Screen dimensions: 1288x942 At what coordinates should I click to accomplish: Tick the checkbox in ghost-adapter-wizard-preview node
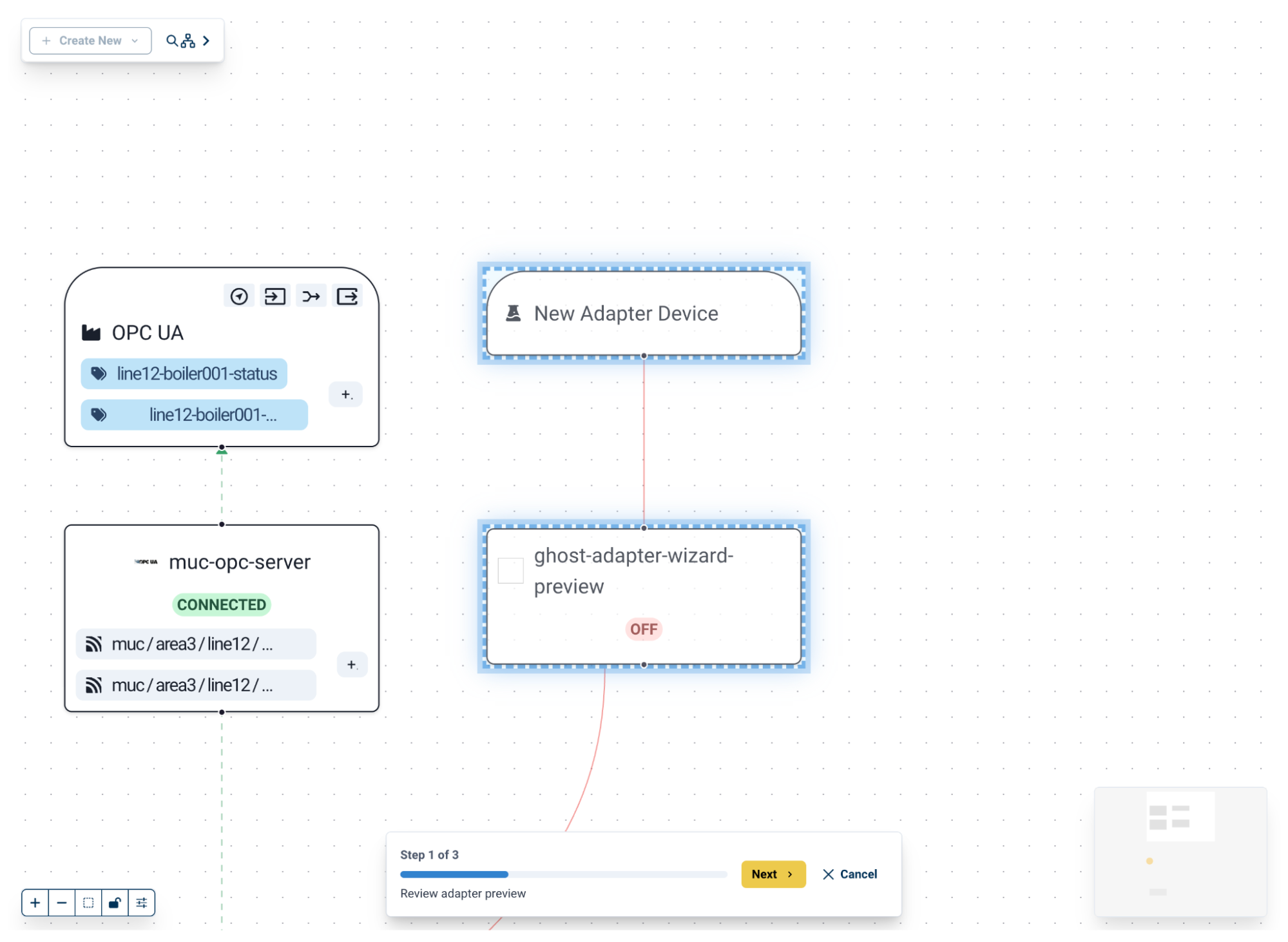[x=510, y=571]
